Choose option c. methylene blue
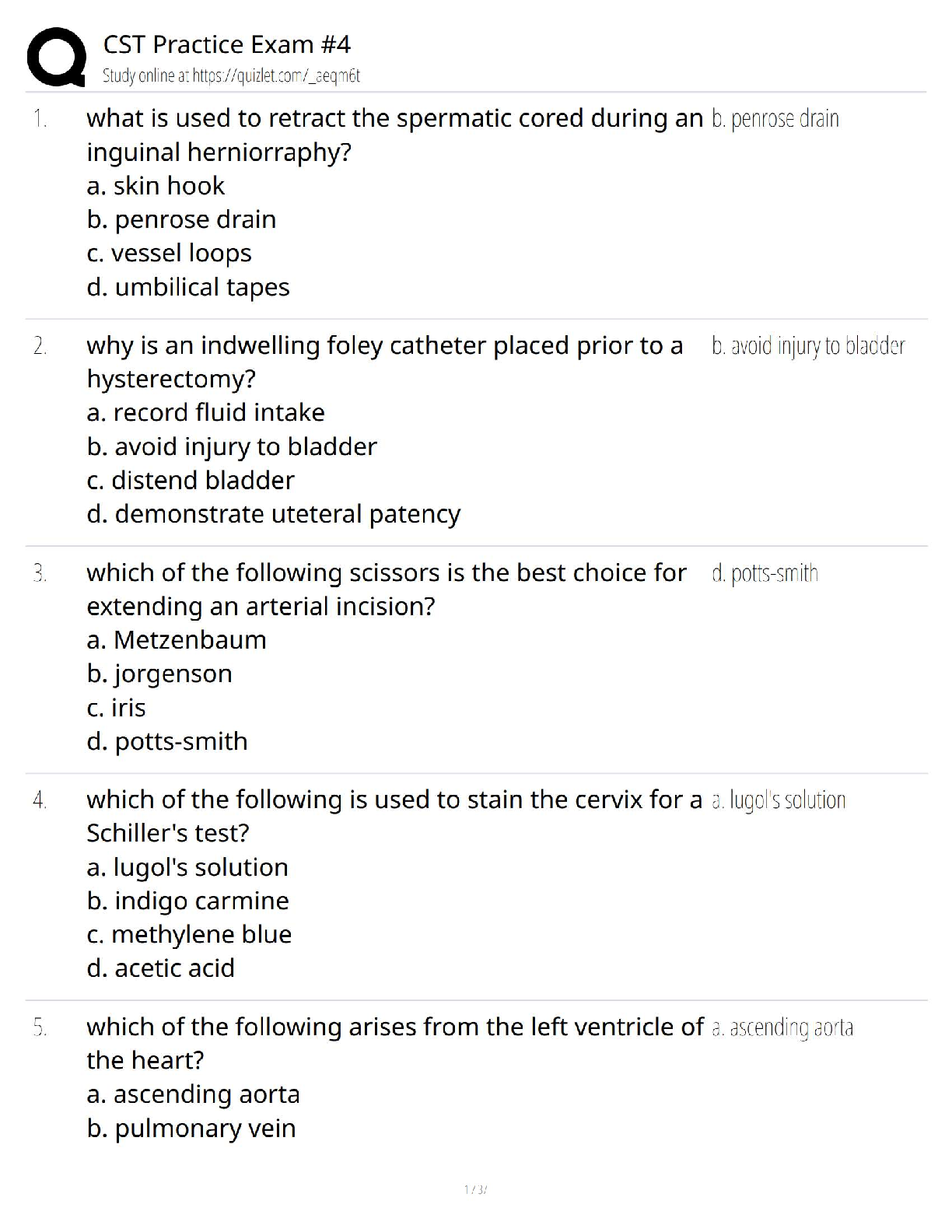This screenshot has height=1232, width=952. point(189,934)
